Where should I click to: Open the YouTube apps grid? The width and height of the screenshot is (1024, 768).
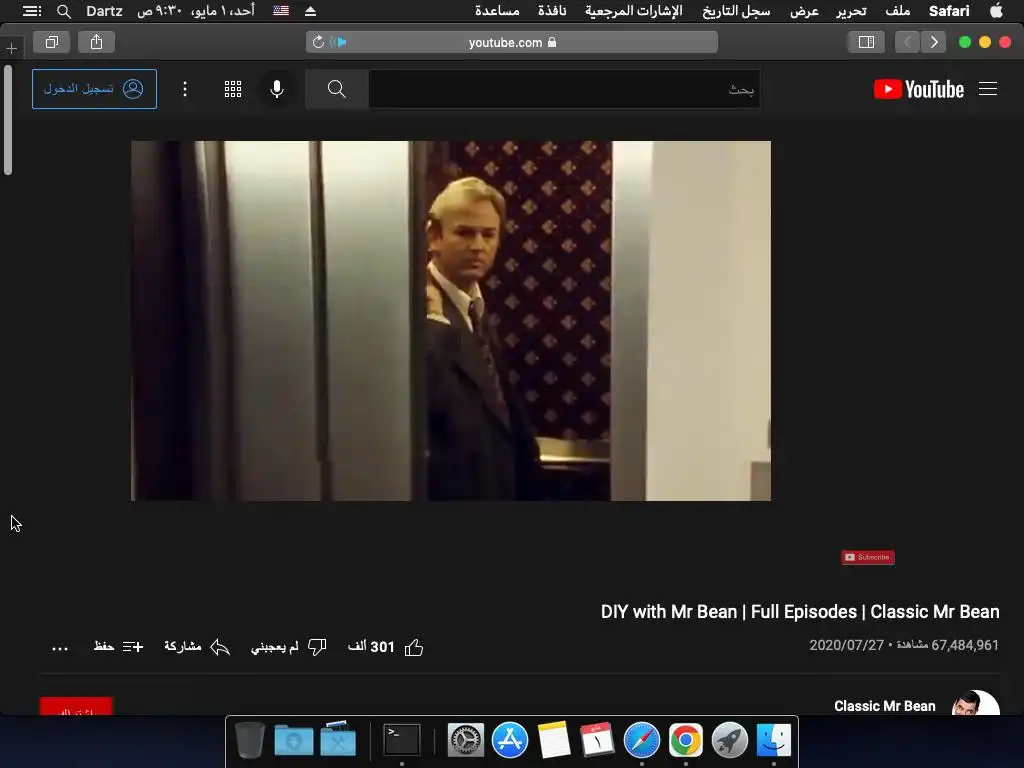233,89
